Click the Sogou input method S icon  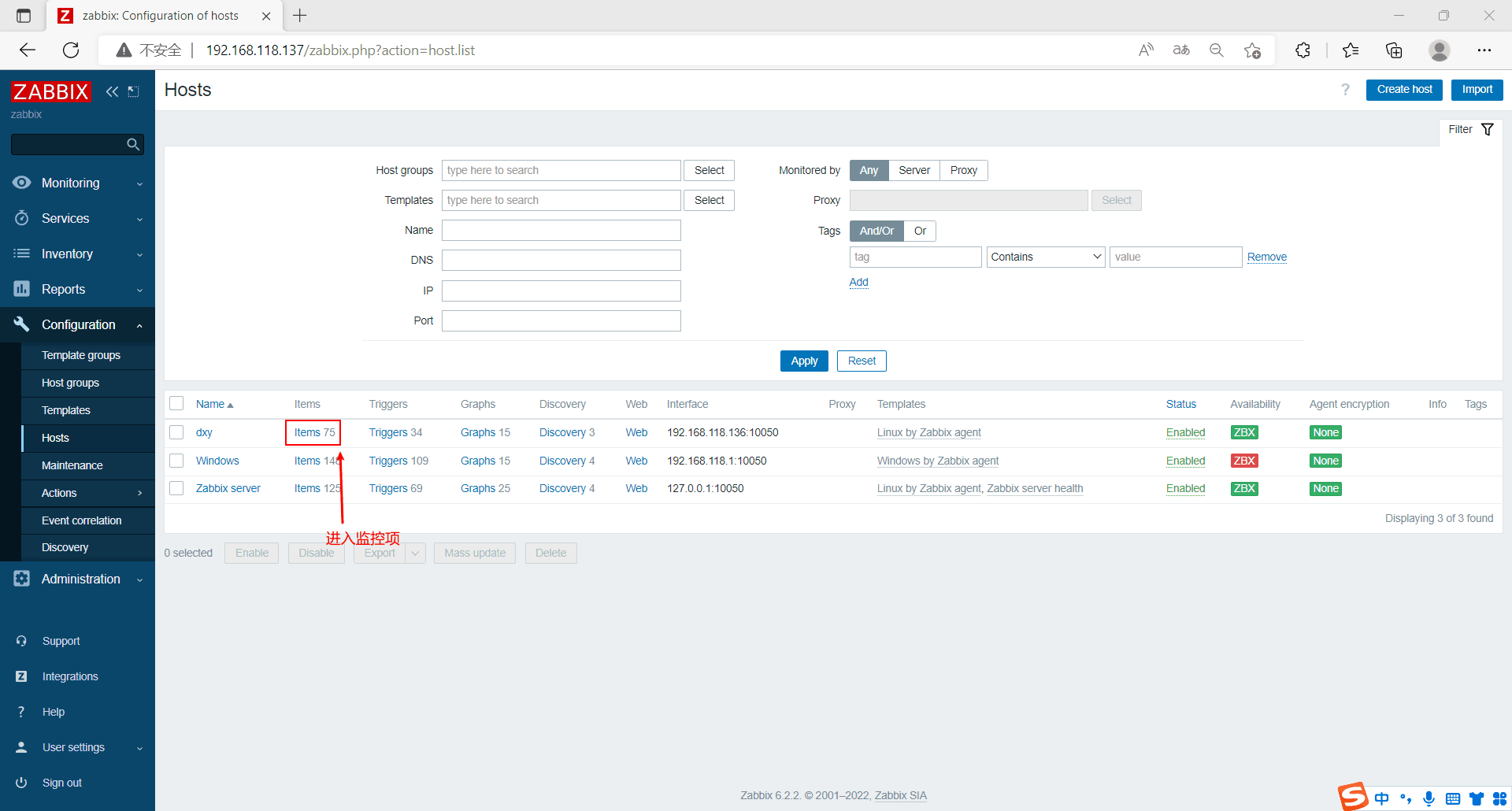pyautogui.click(x=1353, y=797)
